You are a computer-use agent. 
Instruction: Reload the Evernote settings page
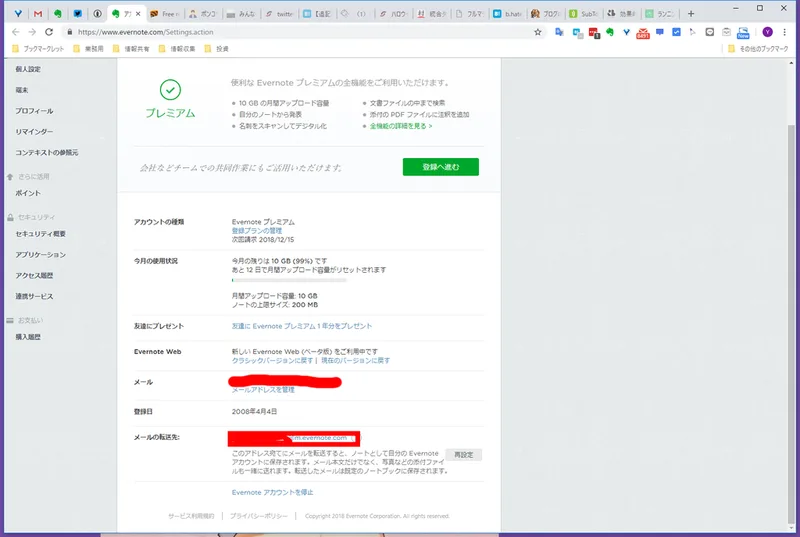49,32
